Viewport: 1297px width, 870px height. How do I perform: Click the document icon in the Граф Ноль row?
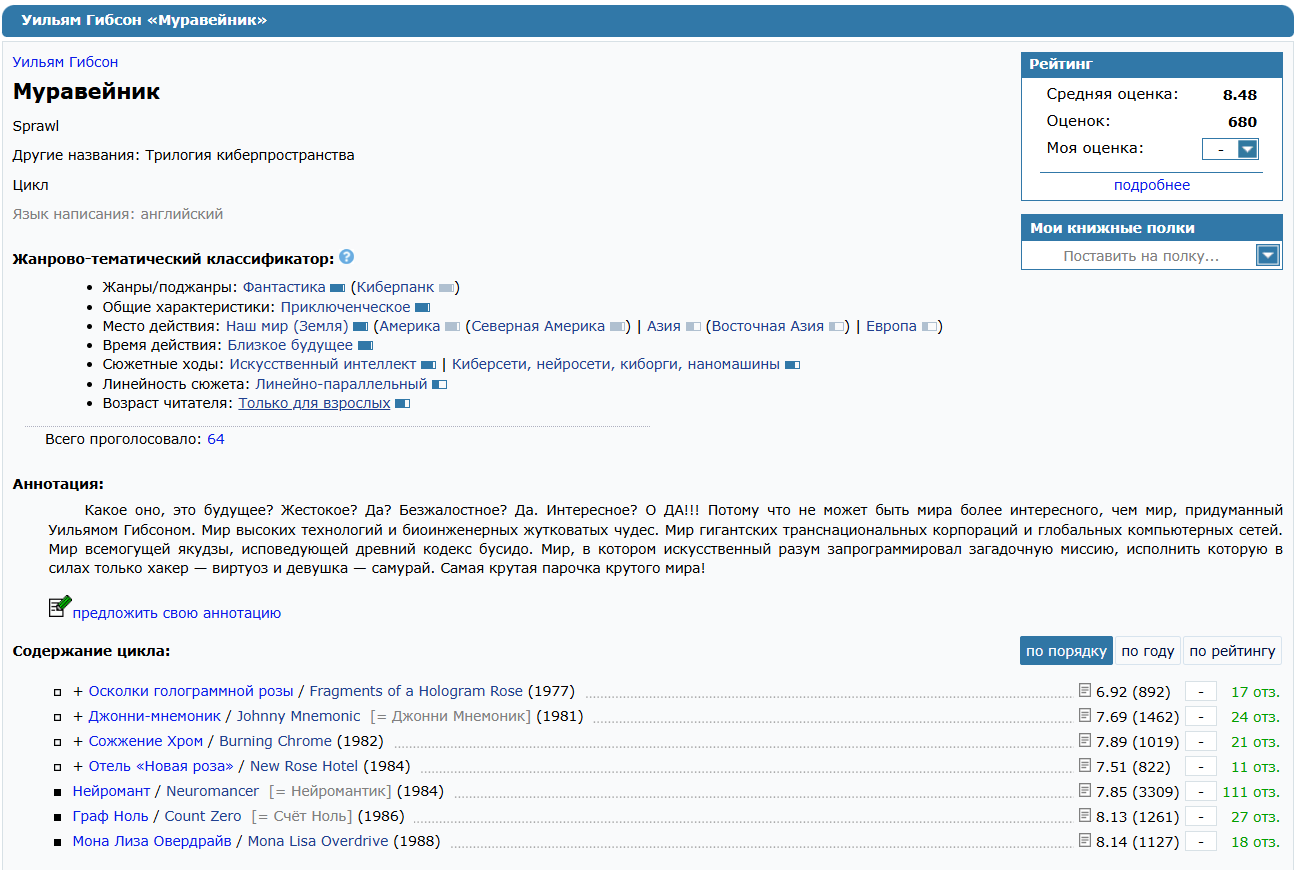(1085, 815)
